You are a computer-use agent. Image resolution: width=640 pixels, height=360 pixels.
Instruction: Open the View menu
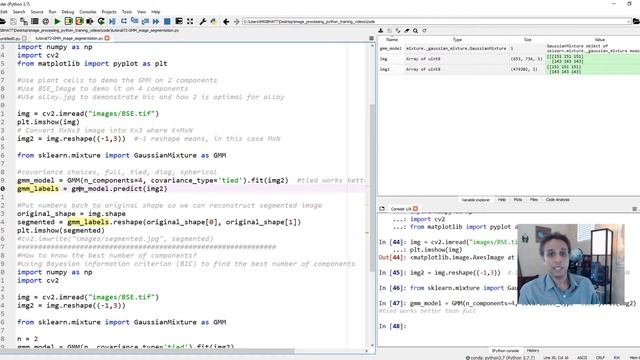coord(141,12)
